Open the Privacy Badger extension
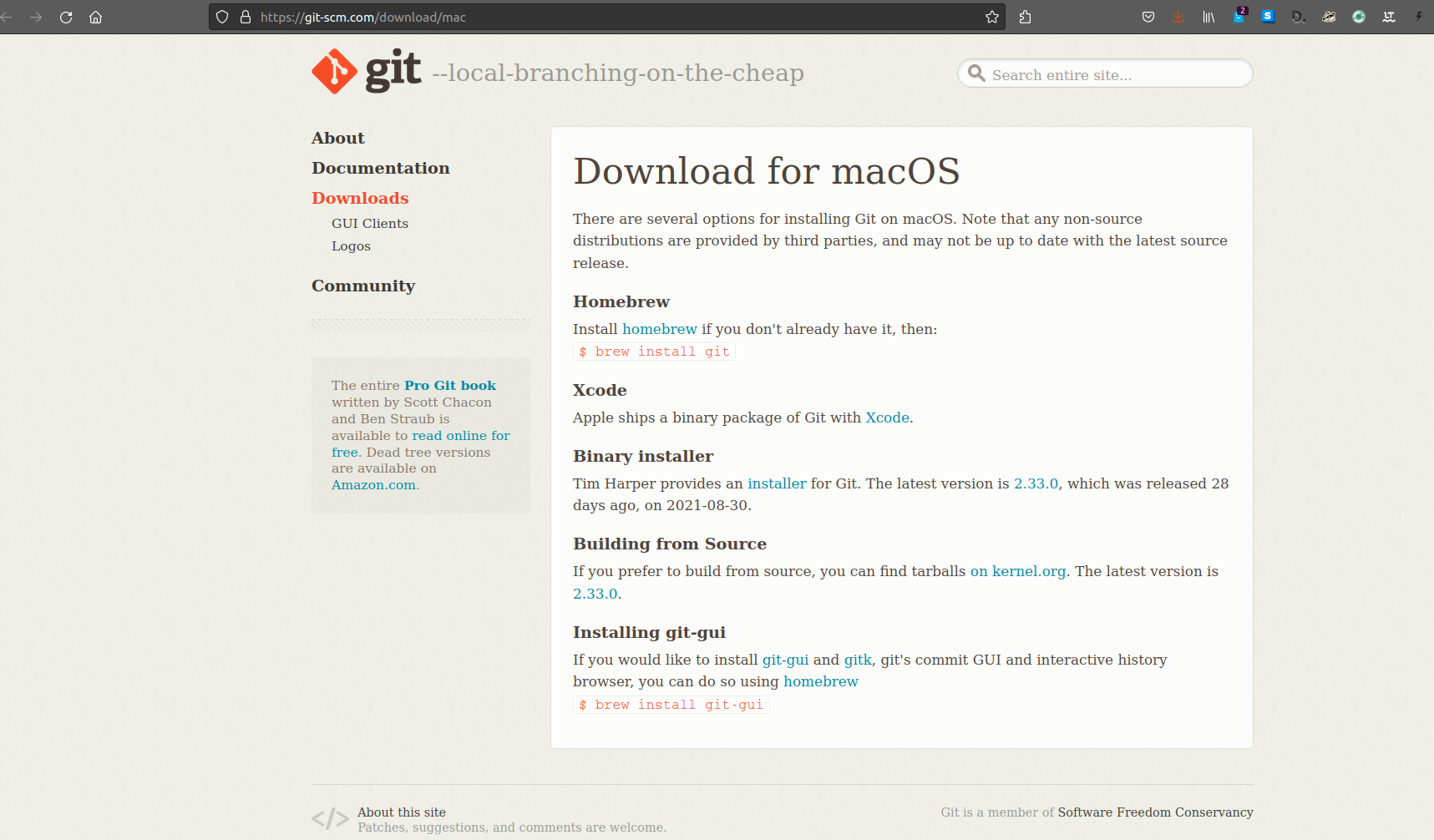Screen dimensions: 1434x840 1329,17
